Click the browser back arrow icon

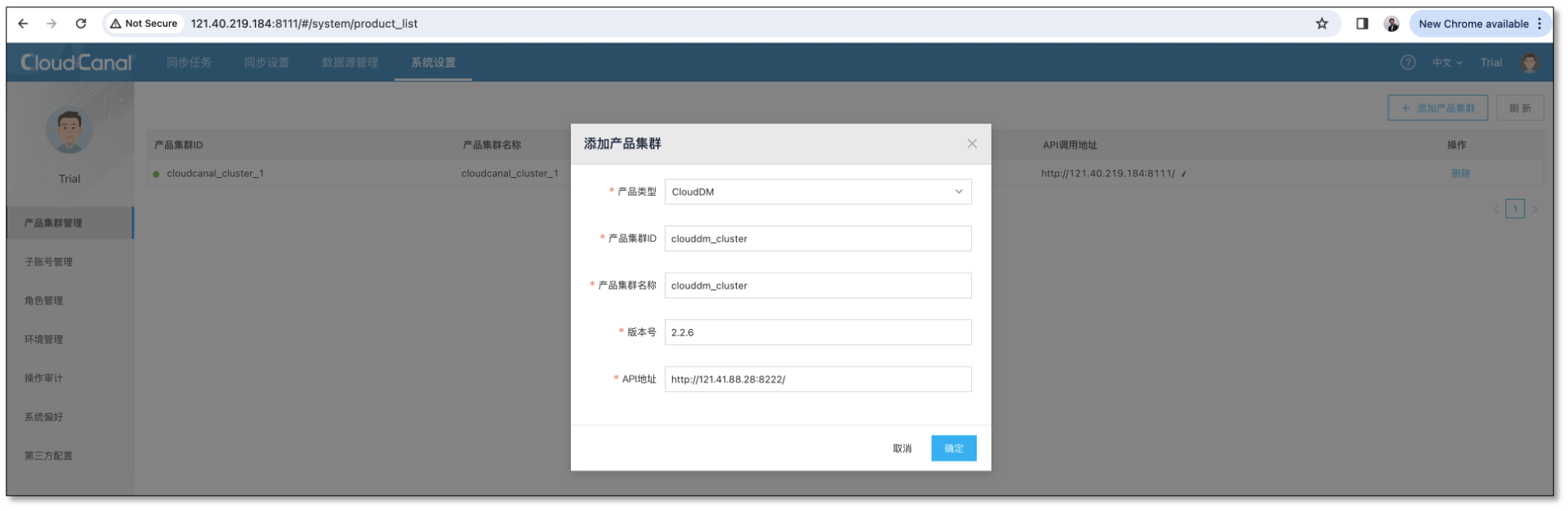[23, 24]
